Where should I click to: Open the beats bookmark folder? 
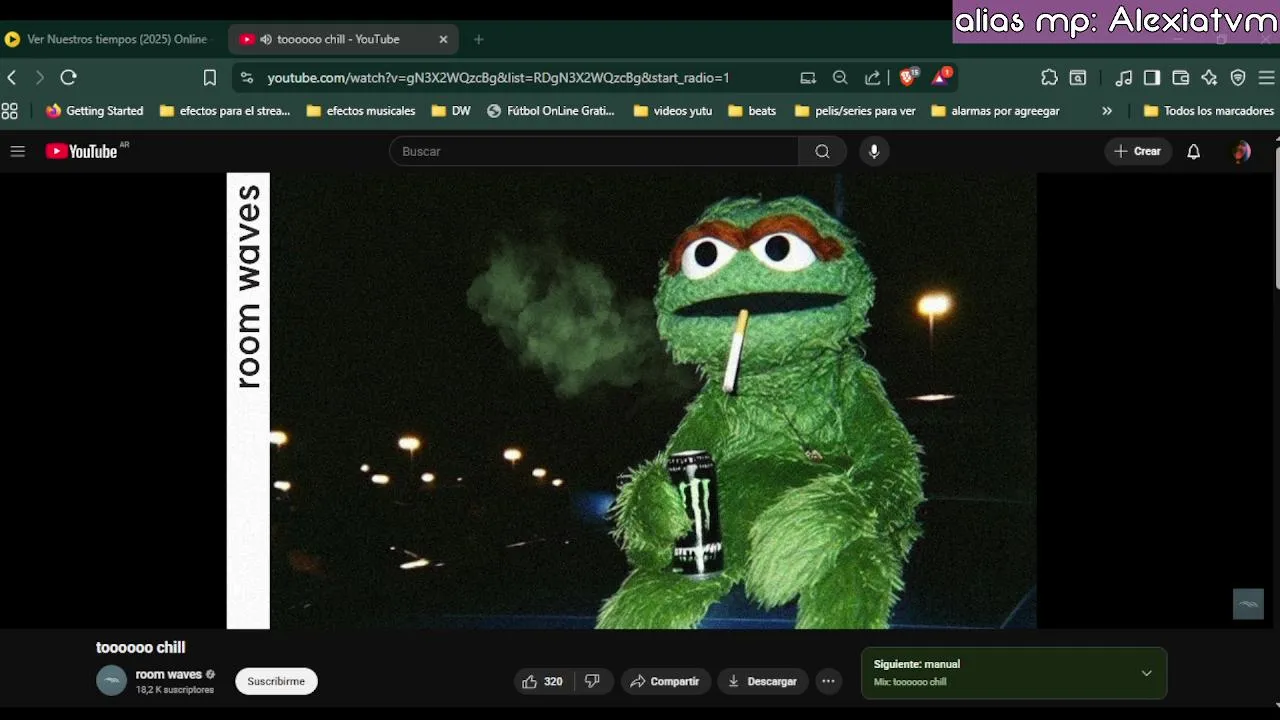(753, 111)
